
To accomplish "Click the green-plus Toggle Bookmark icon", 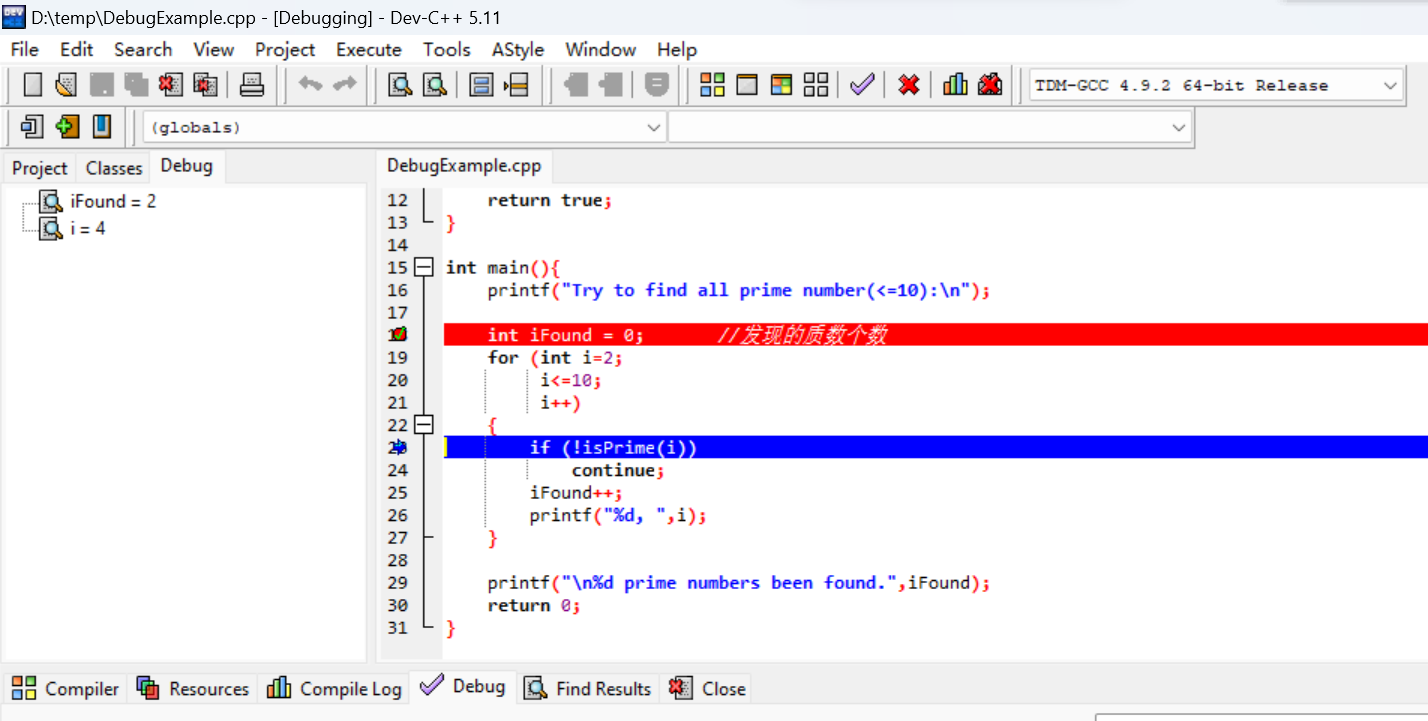I will pos(67,127).
